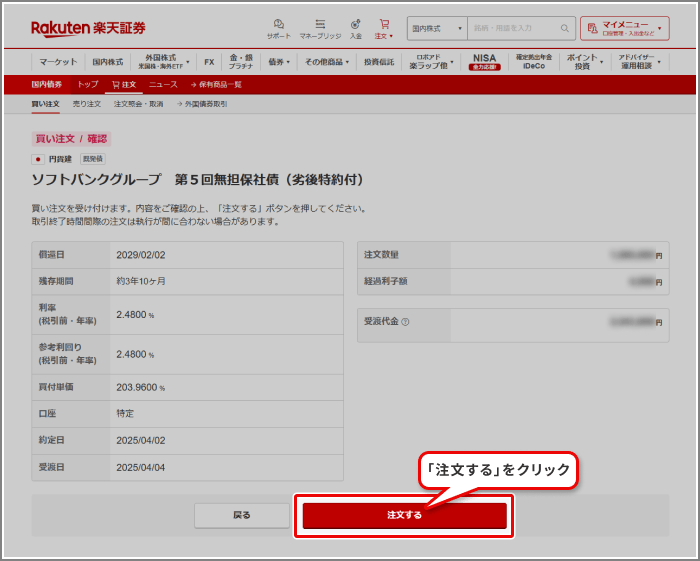Click the 経過利子額 label
The height and width of the screenshot is (561, 700).
pos(386,281)
